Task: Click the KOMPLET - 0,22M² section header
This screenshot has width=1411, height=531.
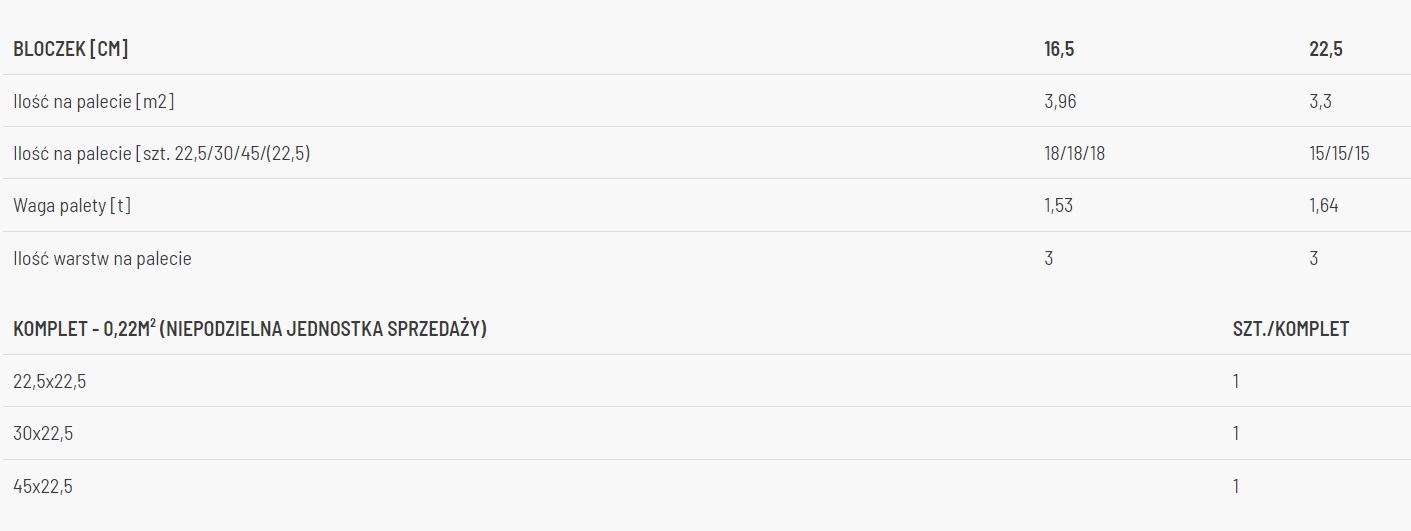Action: pyautogui.click(x=250, y=329)
